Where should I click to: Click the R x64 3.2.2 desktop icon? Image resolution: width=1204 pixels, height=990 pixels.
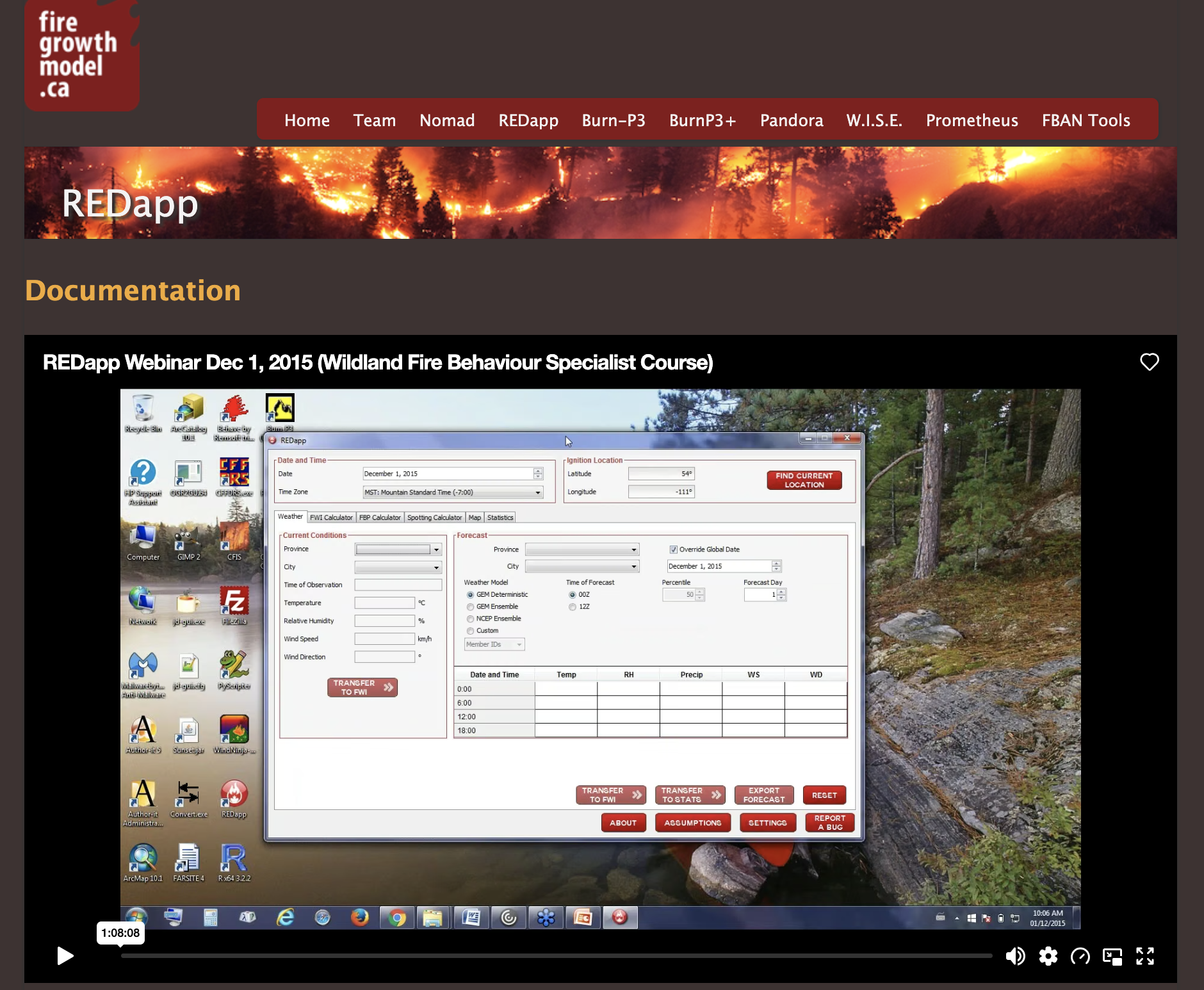[x=234, y=863]
